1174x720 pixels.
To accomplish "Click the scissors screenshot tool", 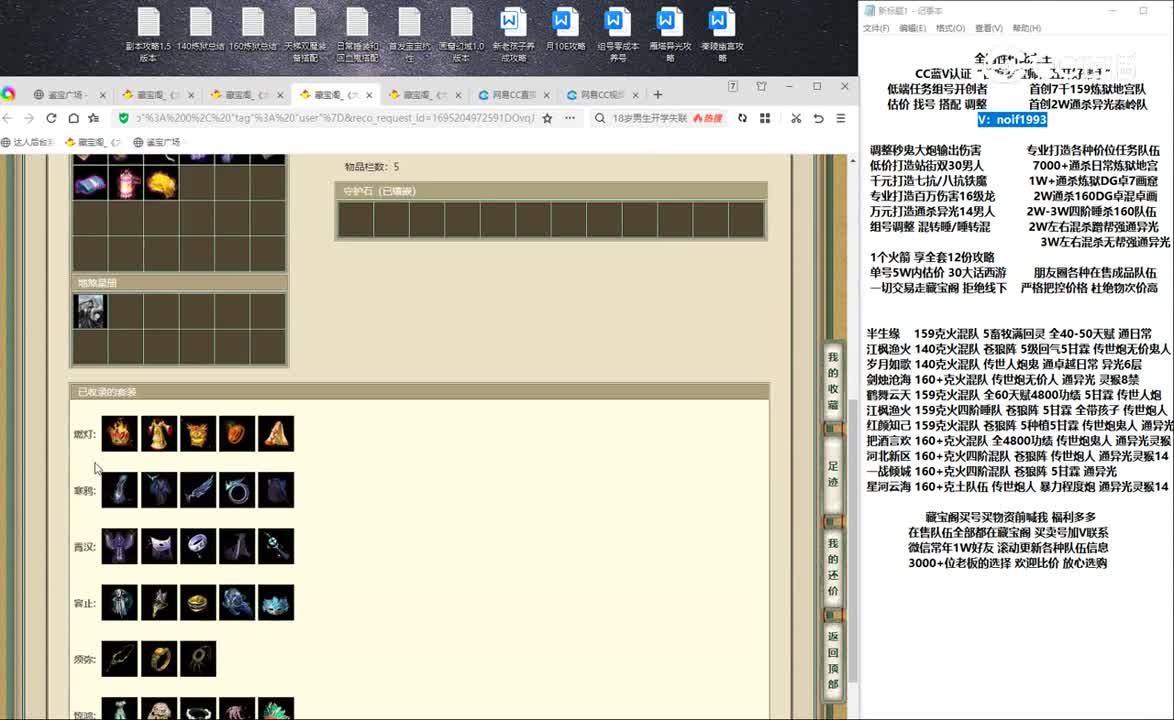I will tap(796, 118).
